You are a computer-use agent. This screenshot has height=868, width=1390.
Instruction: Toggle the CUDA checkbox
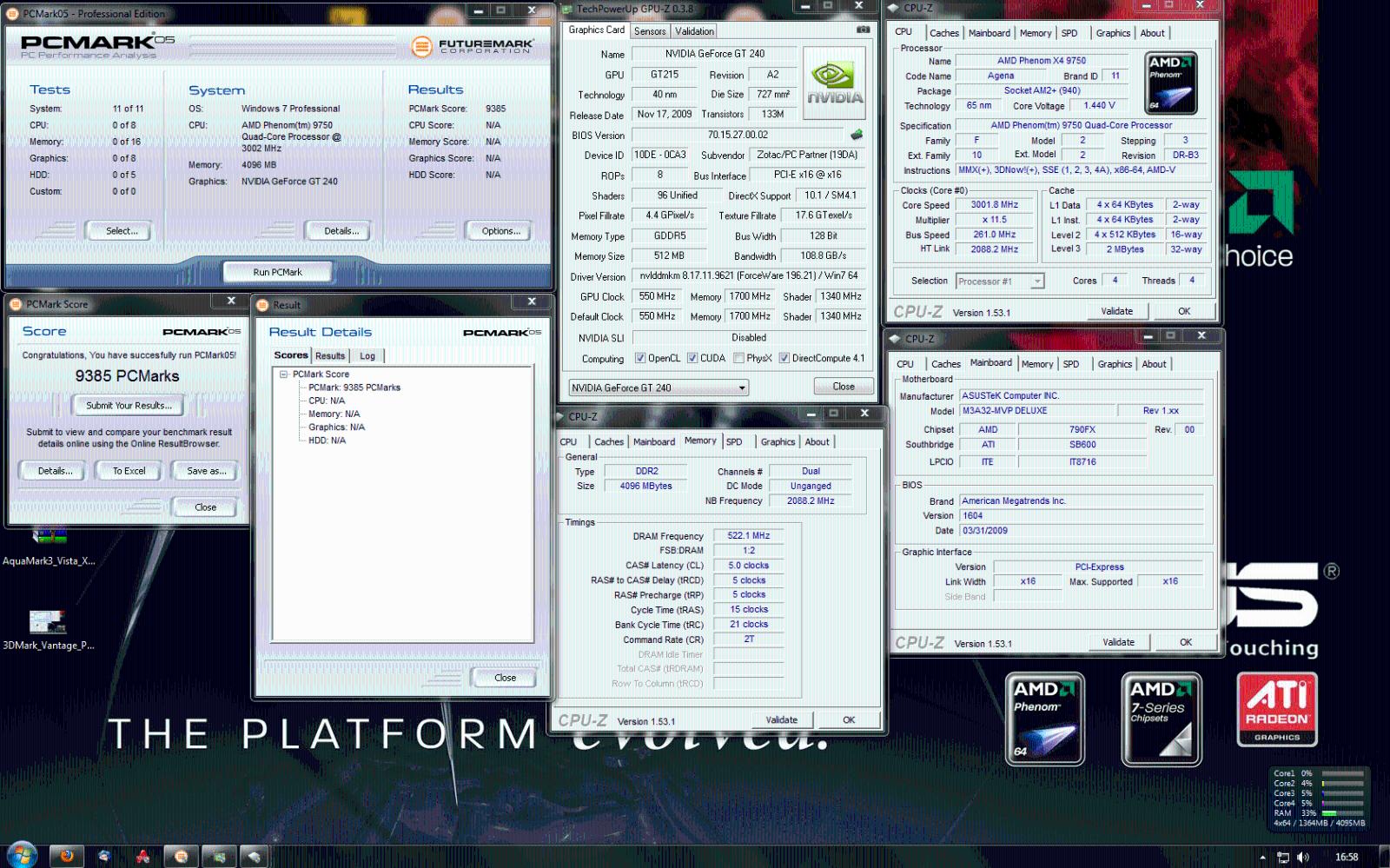click(x=692, y=358)
